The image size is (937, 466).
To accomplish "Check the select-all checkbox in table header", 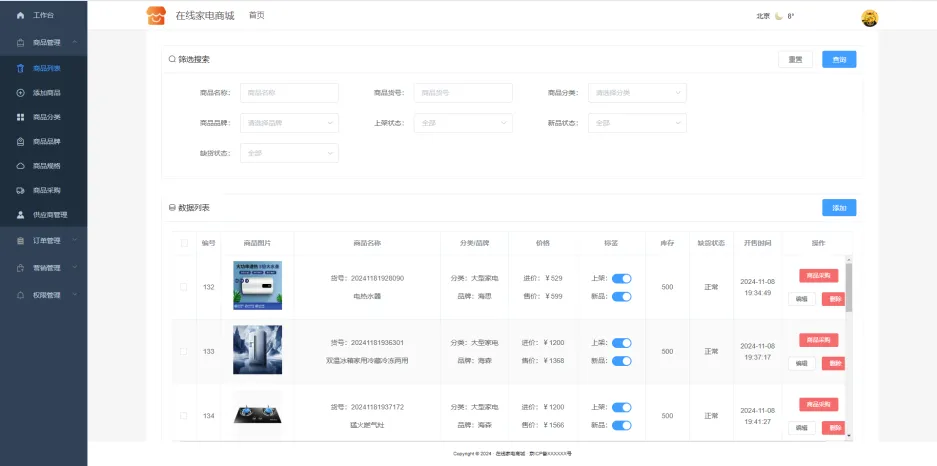I will [x=184, y=243].
